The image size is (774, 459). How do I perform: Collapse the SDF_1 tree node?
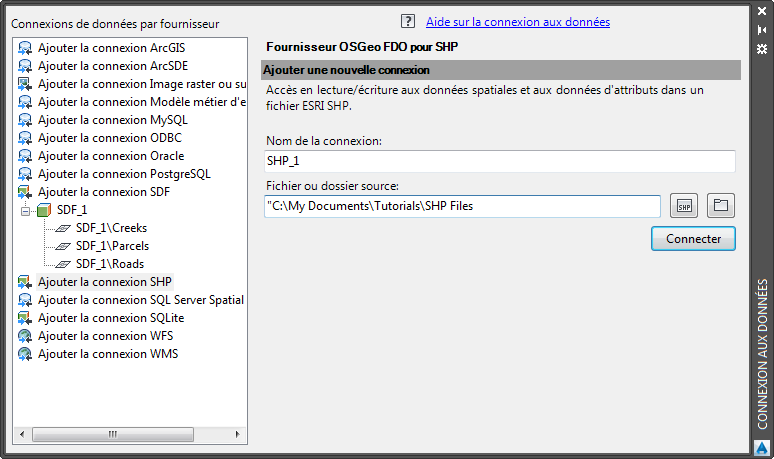coord(26,210)
